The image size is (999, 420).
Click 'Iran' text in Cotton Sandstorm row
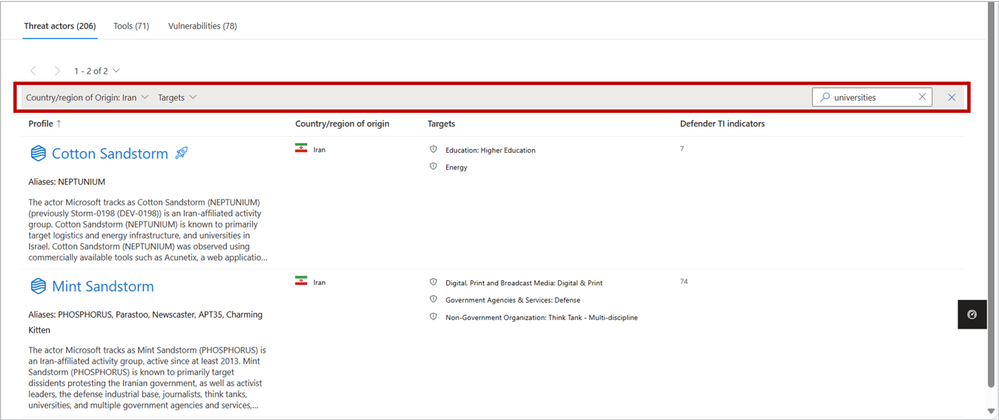[x=319, y=150]
